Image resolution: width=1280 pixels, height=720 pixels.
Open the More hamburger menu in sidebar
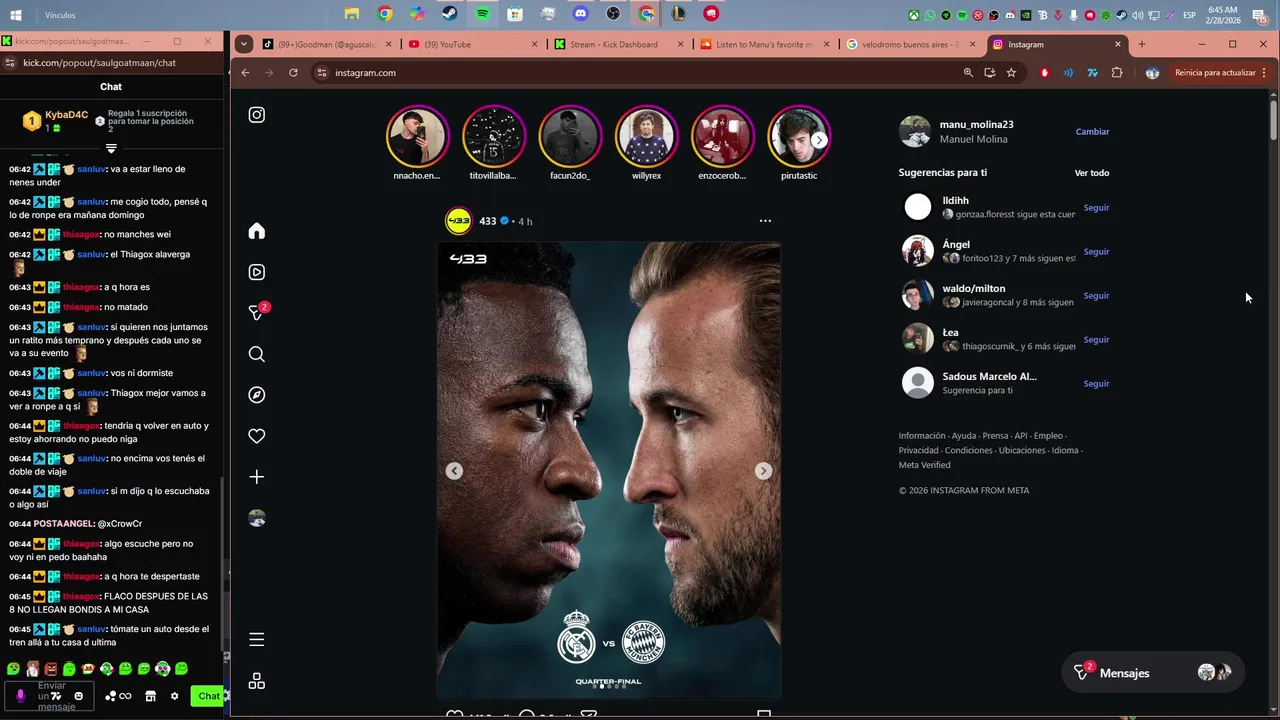point(257,640)
